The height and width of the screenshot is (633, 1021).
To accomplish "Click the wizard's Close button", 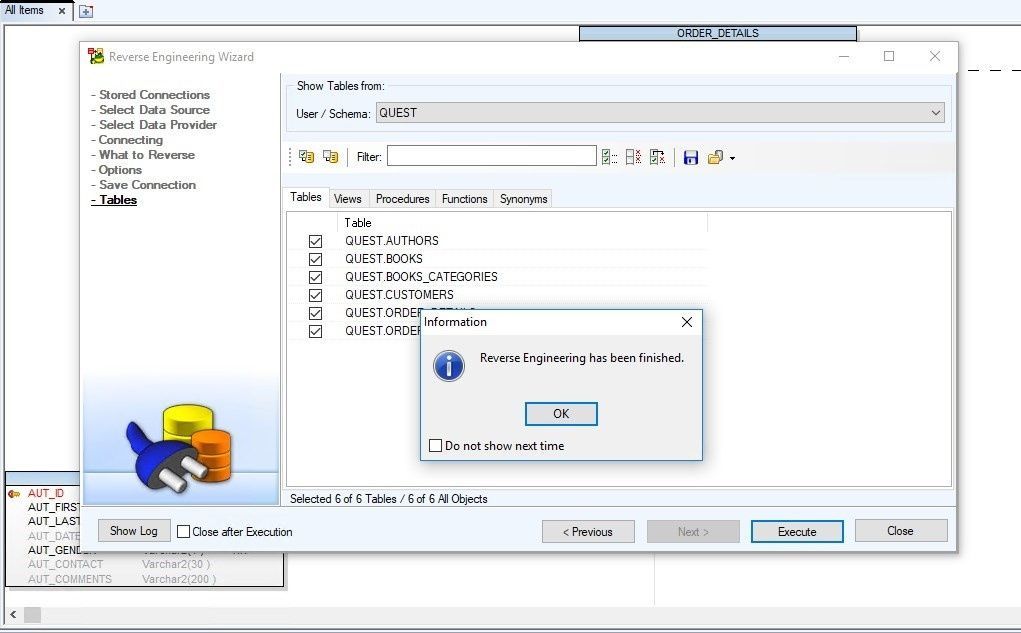I will coord(901,531).
